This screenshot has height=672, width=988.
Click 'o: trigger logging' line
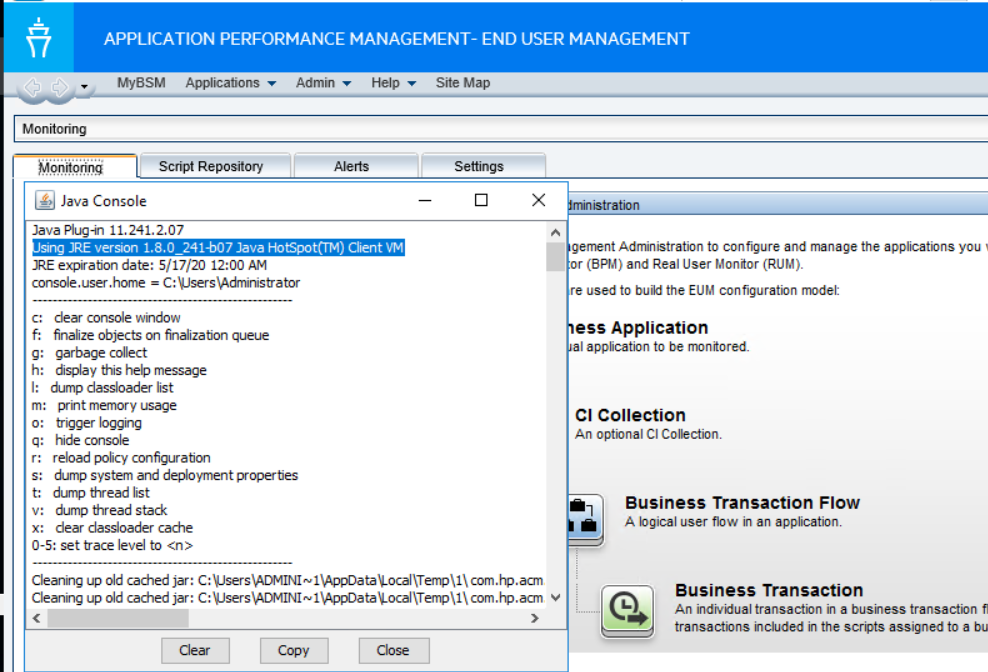coord(86,423)
